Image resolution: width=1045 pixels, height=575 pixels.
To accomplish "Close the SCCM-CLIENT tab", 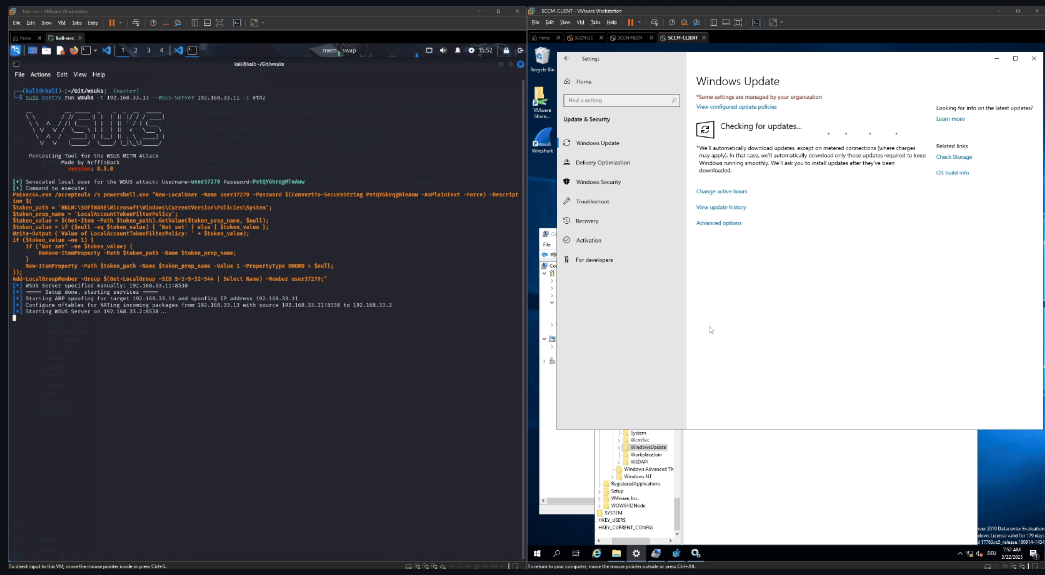I will click(x=704, y=38).
